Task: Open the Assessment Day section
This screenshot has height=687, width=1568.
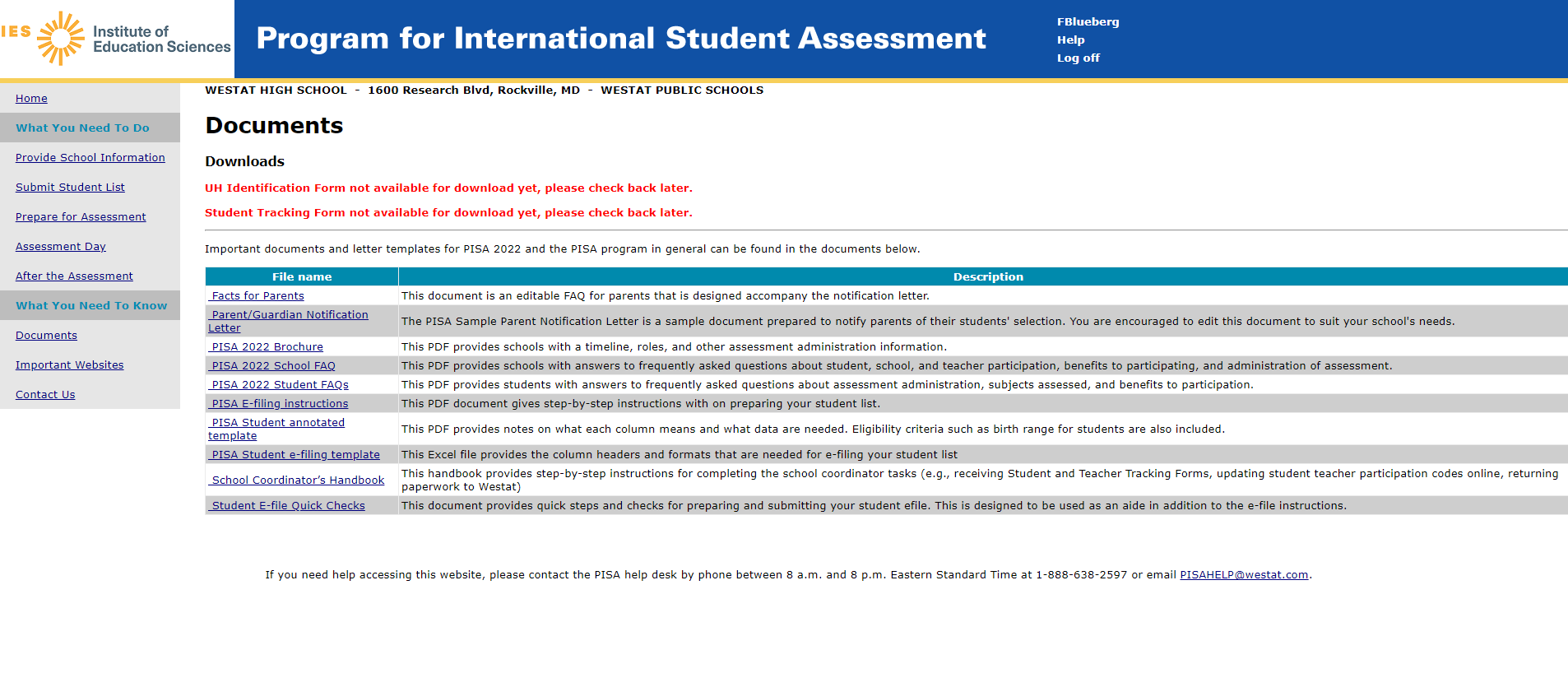Action: [61, 246]
